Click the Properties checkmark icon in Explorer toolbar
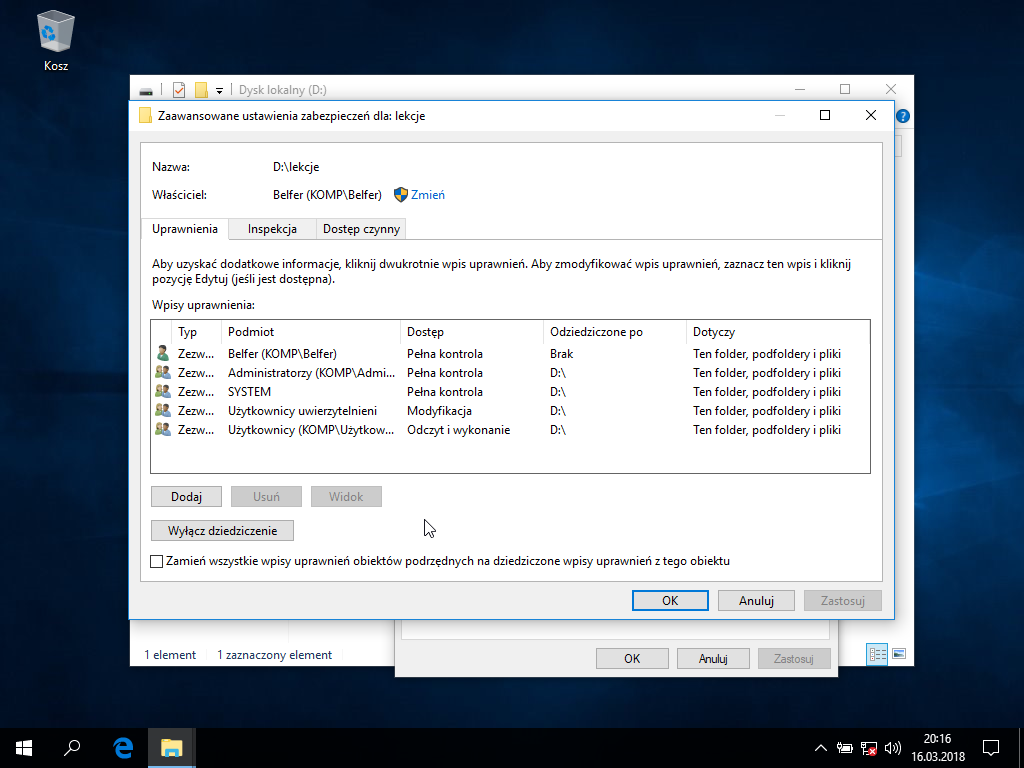Screen dimensions: 1024x768 tap(179, 89)
